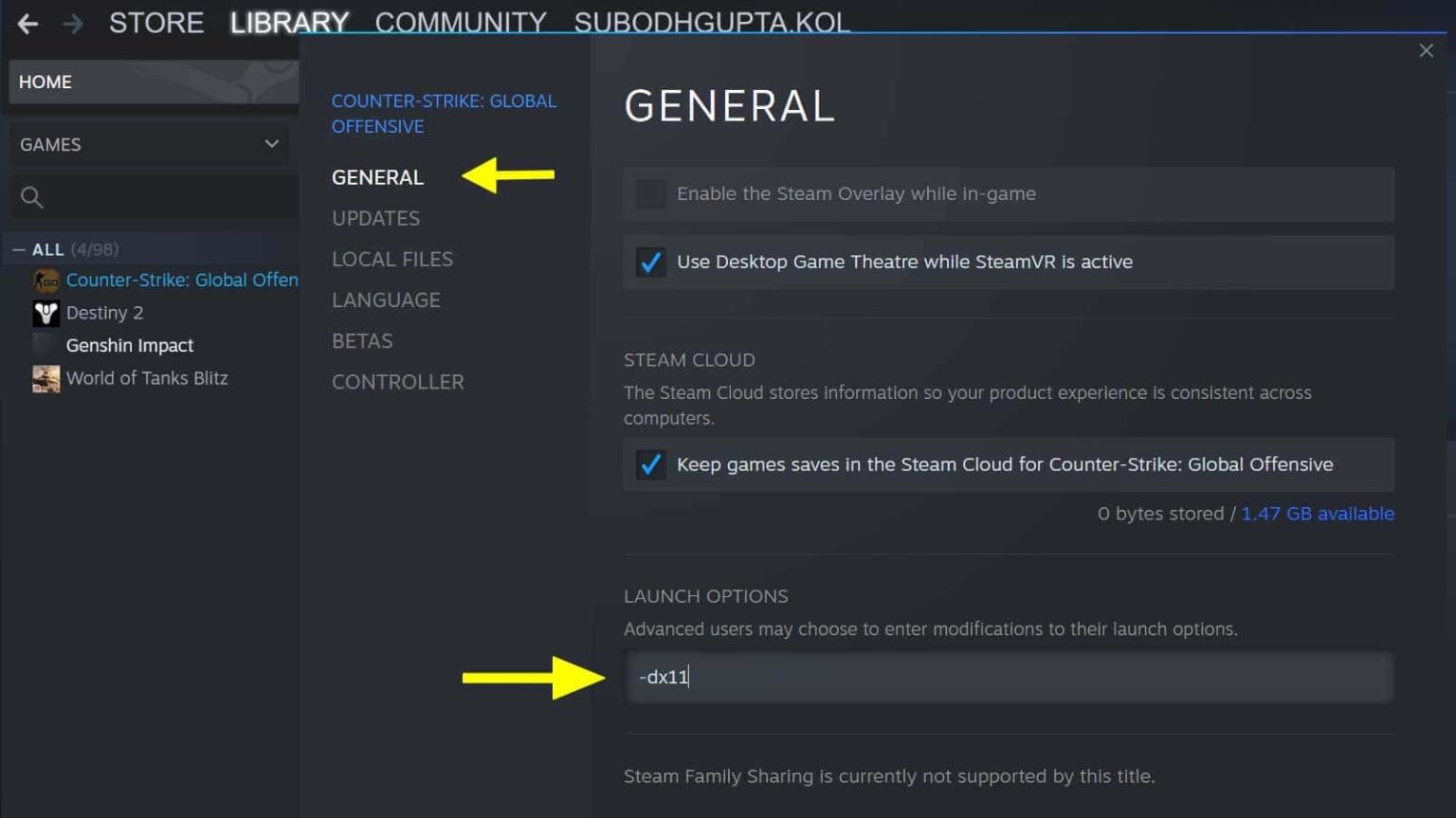The height and width of the screenshot is (818, 1456).
Task: Click the launch options text field
Action: tap(1008, 677)
